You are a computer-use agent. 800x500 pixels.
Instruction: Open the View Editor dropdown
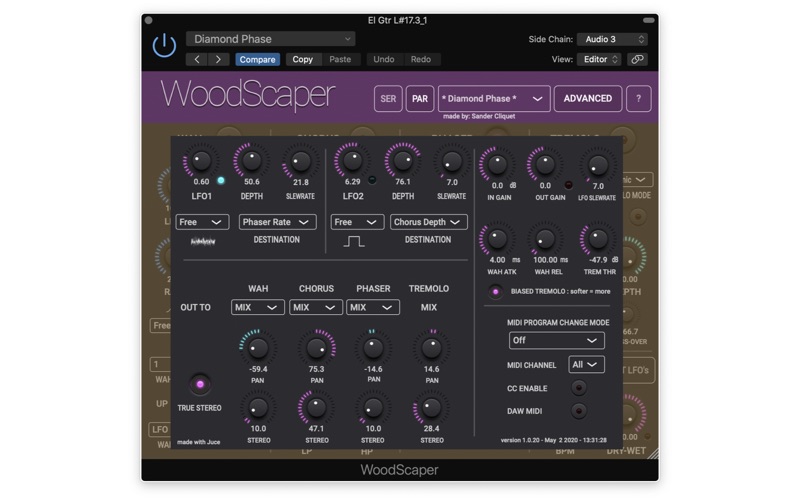(x=599, y=59)
